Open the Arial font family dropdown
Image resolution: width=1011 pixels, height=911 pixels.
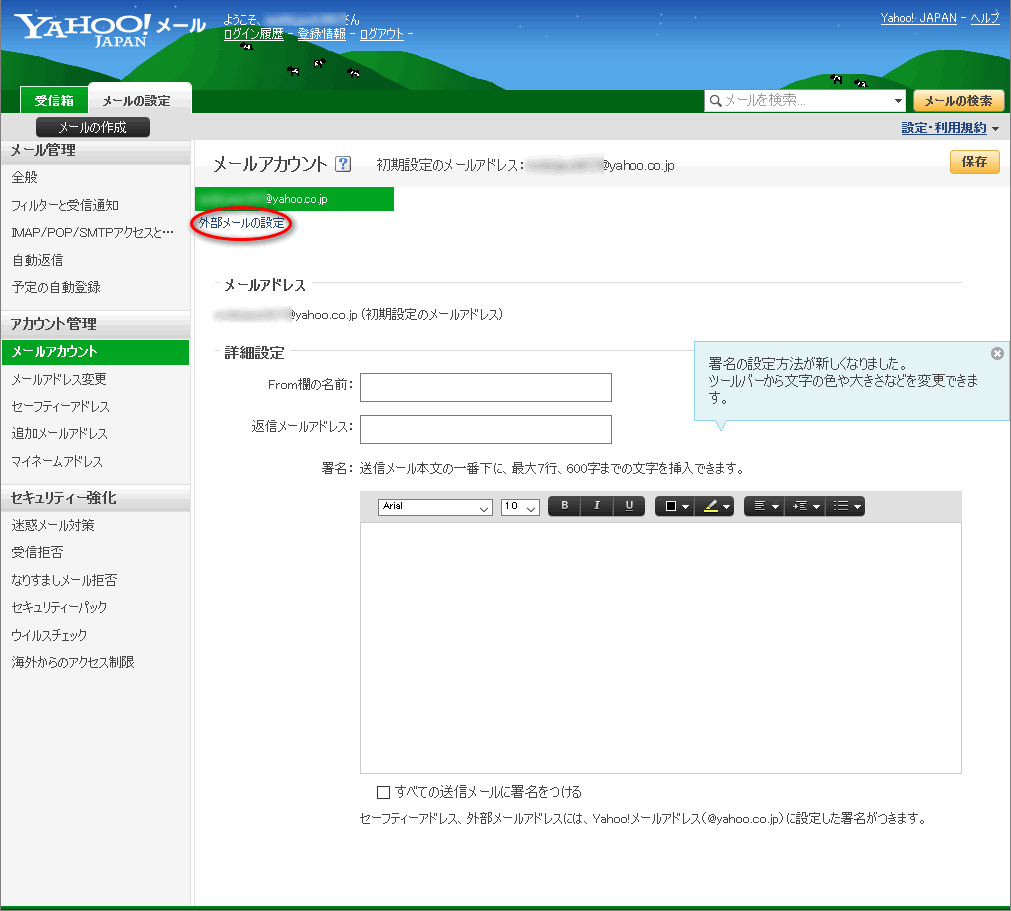coord(435,507)
